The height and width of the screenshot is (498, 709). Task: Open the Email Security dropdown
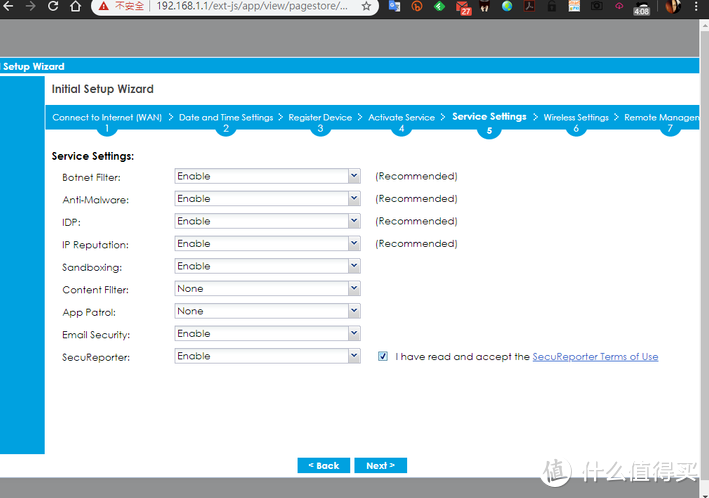353,334
